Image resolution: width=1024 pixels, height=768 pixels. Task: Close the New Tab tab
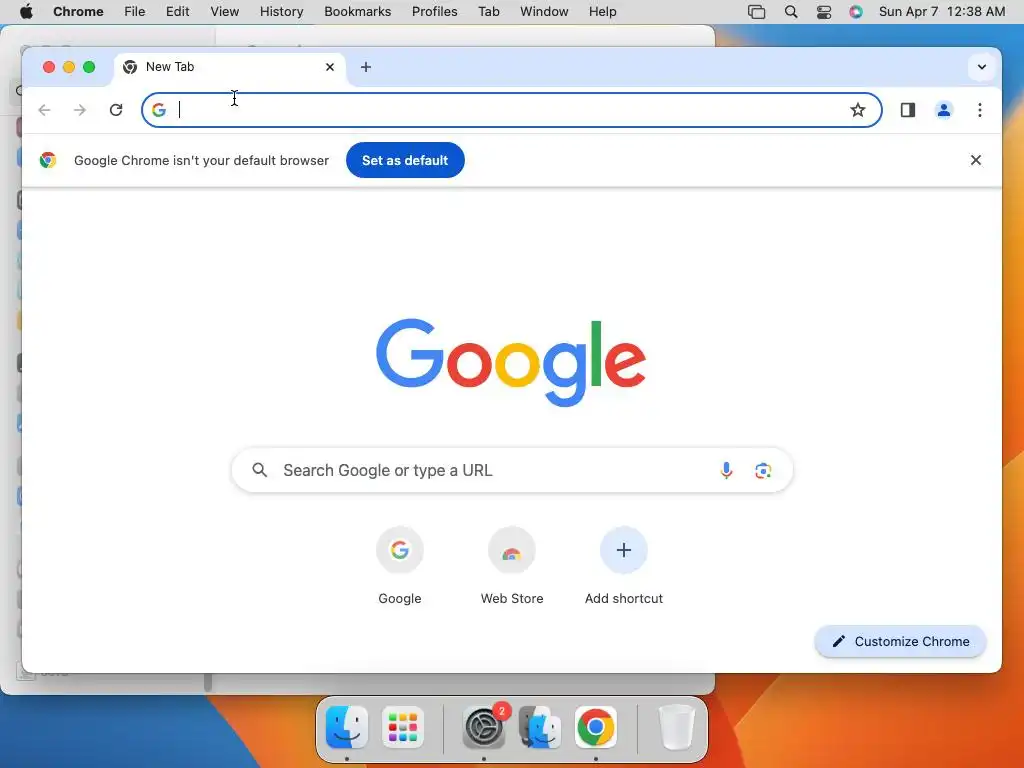(330, 67)
